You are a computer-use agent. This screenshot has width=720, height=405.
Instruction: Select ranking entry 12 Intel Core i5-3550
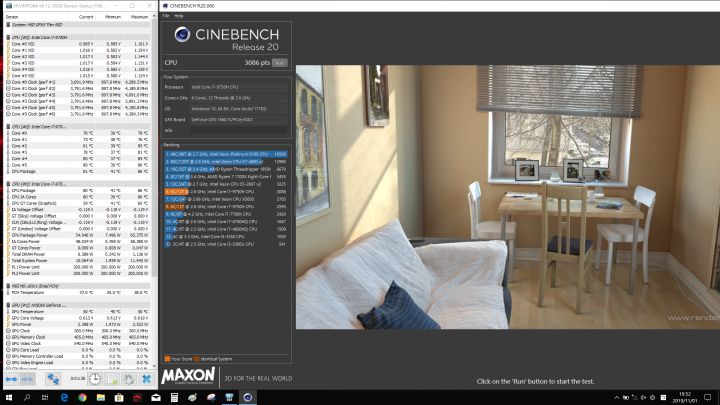(226, 236)
